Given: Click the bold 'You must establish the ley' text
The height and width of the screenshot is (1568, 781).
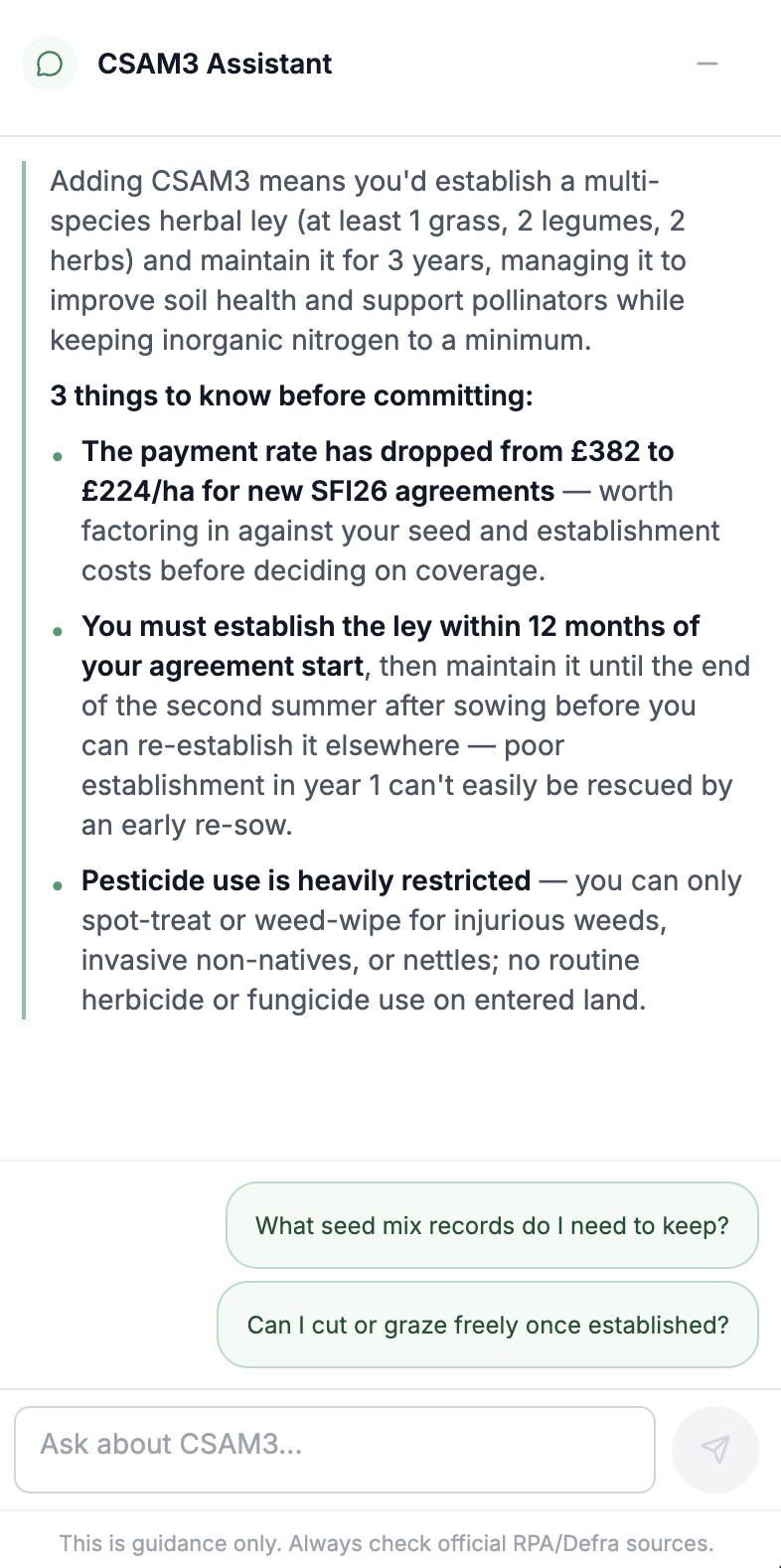Looking at the screenshot, I should 390,646.
